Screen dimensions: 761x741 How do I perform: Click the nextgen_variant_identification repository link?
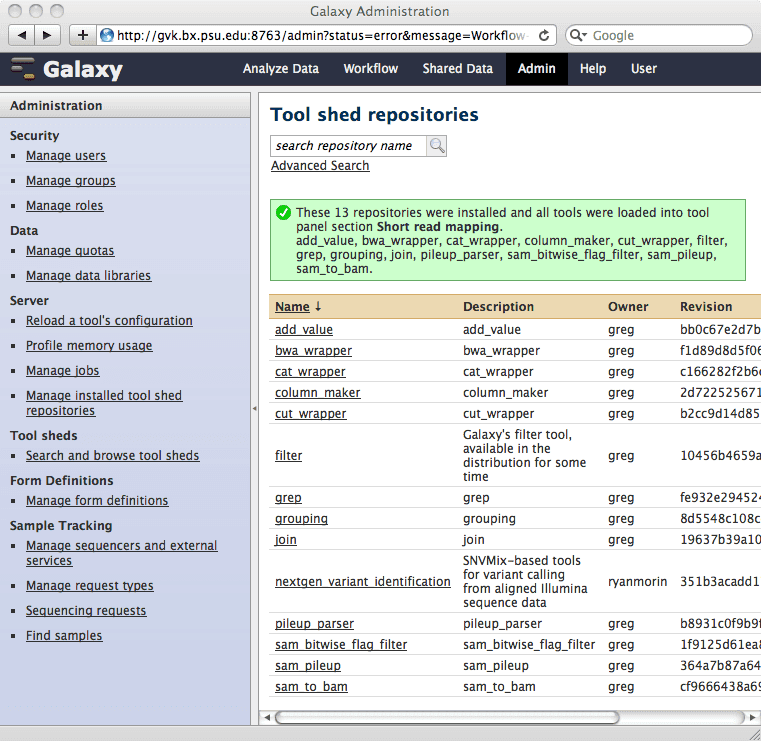(x=362, y=582)
